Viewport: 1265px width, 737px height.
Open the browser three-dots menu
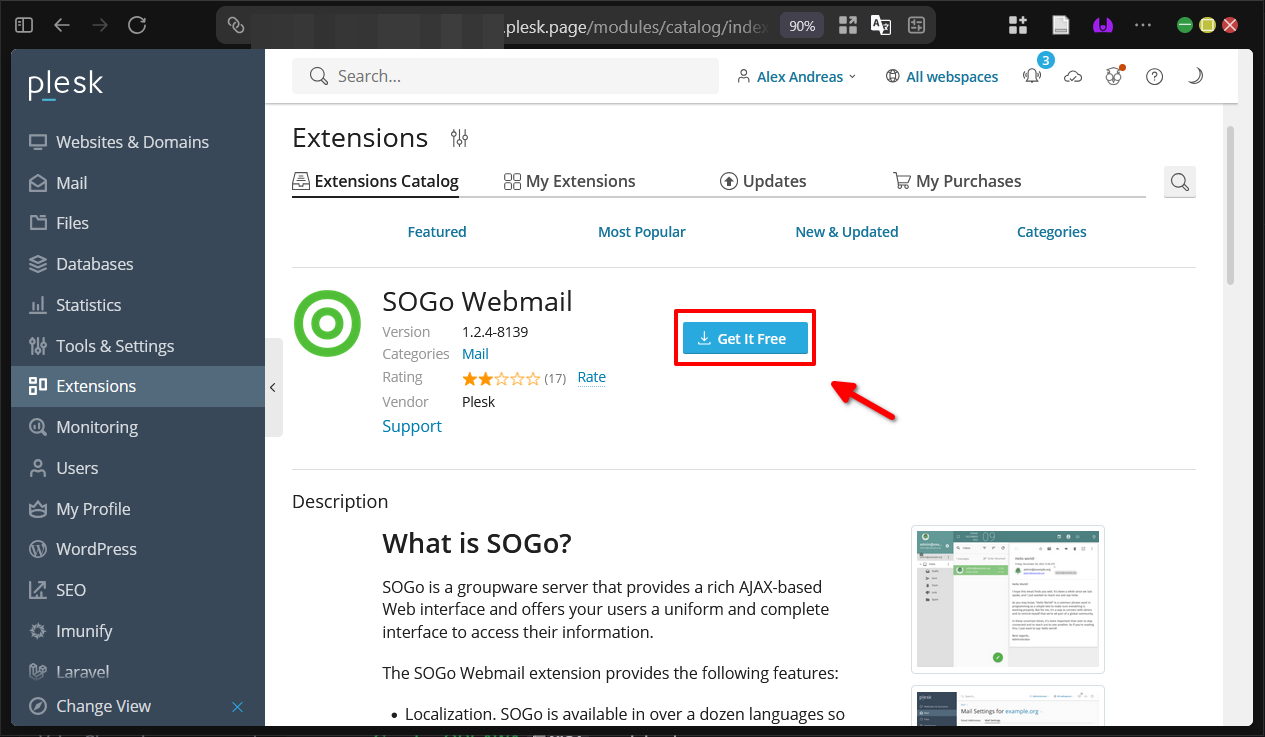tap(1144, 25)
